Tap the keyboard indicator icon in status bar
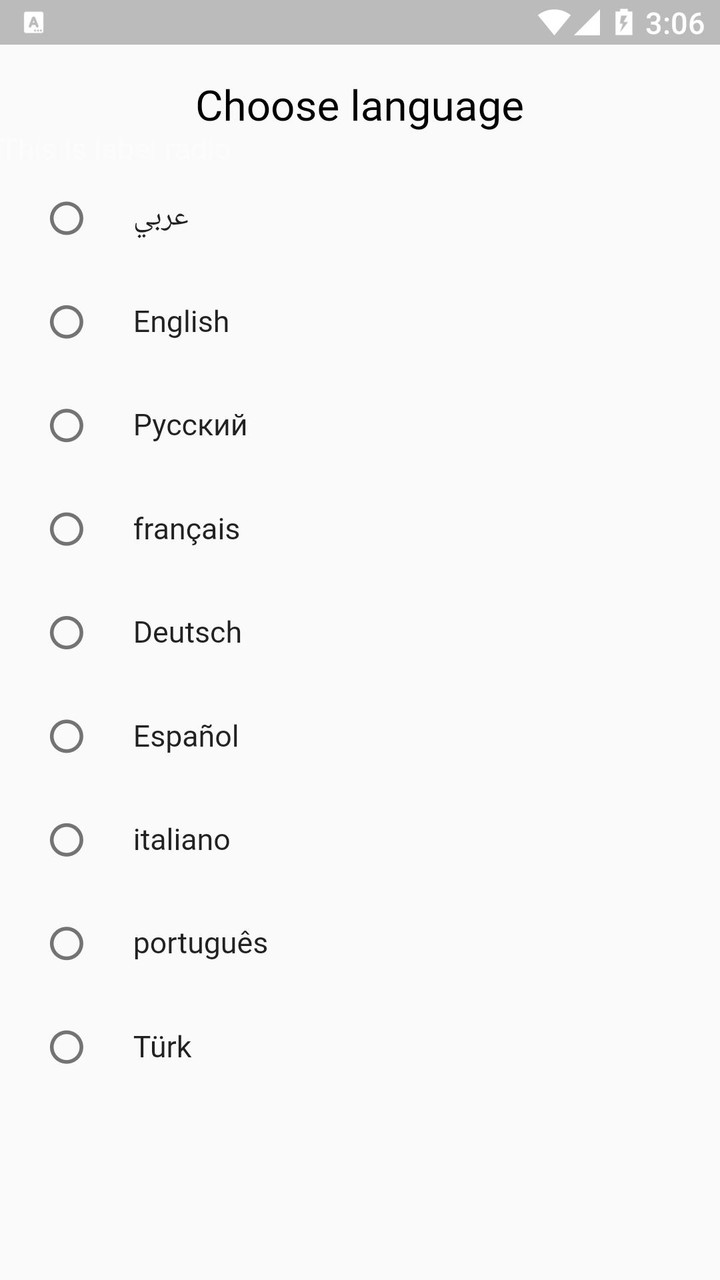This screenshot has height=1280, width=720. tap(33, 22)
